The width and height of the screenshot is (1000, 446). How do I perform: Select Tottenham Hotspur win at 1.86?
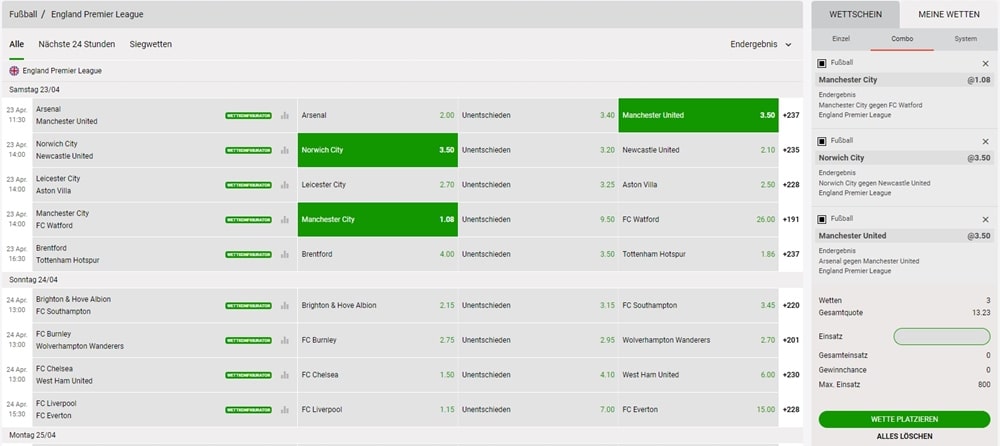[698, 254]
